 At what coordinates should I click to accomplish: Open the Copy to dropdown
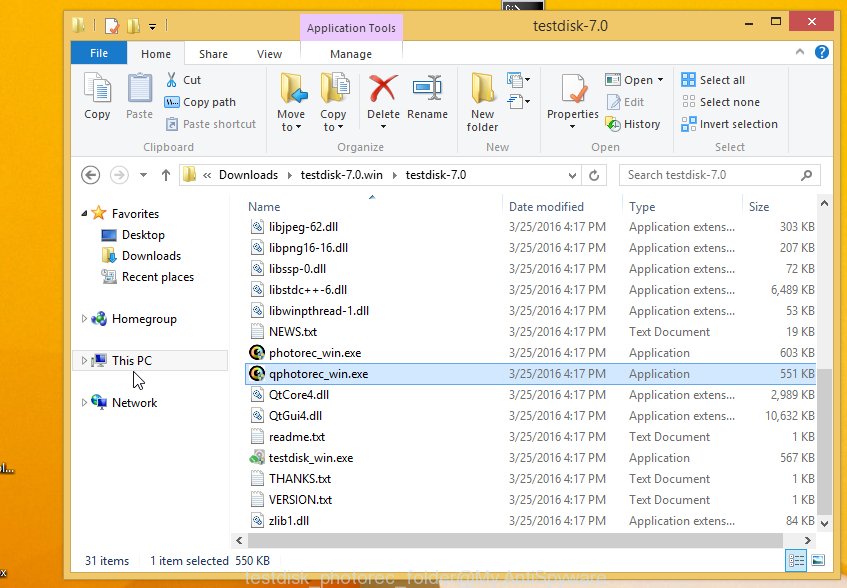(333, 120)
